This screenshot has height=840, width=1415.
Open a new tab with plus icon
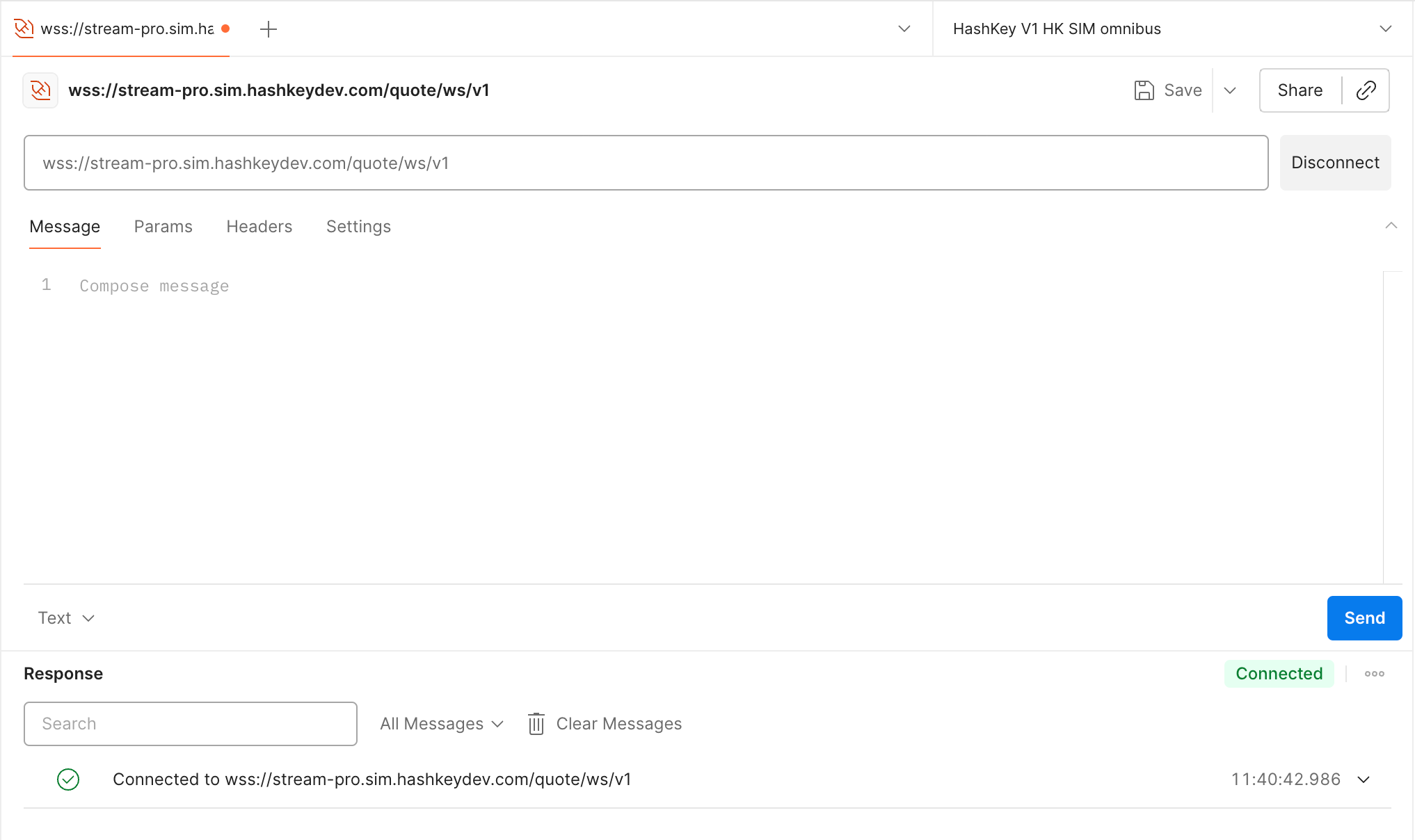click(268, 29)
